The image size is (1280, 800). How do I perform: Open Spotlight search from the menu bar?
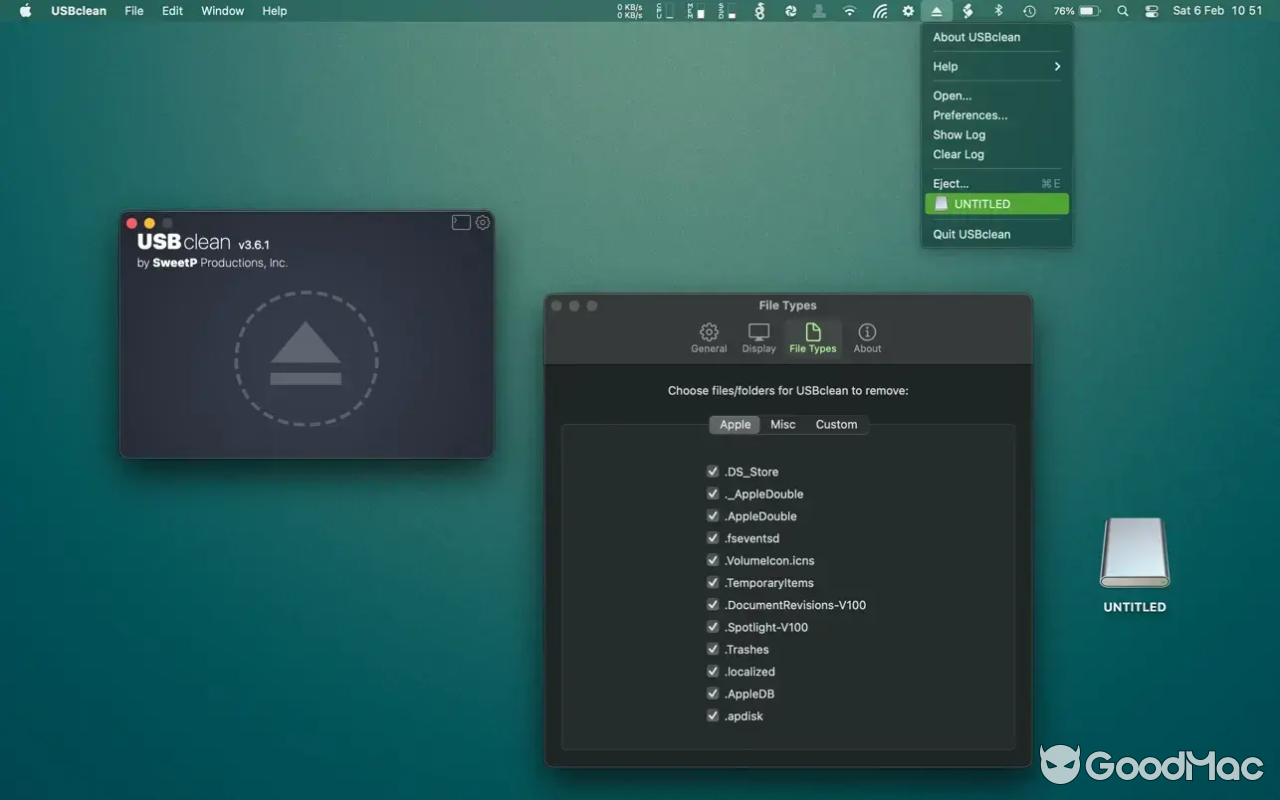[x=1123, y=10]
